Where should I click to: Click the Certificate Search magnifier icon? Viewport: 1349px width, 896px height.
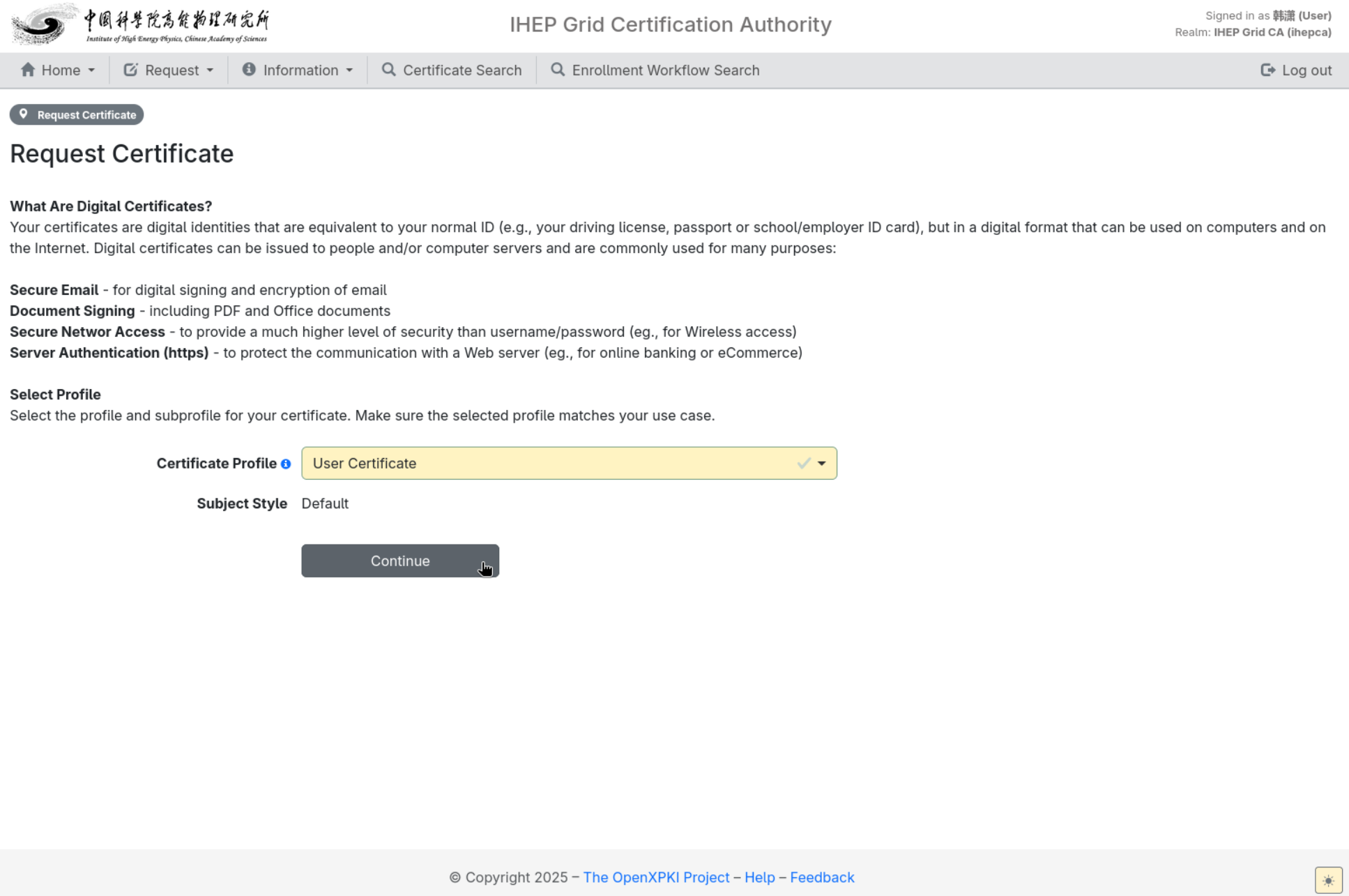coord(388,70)
